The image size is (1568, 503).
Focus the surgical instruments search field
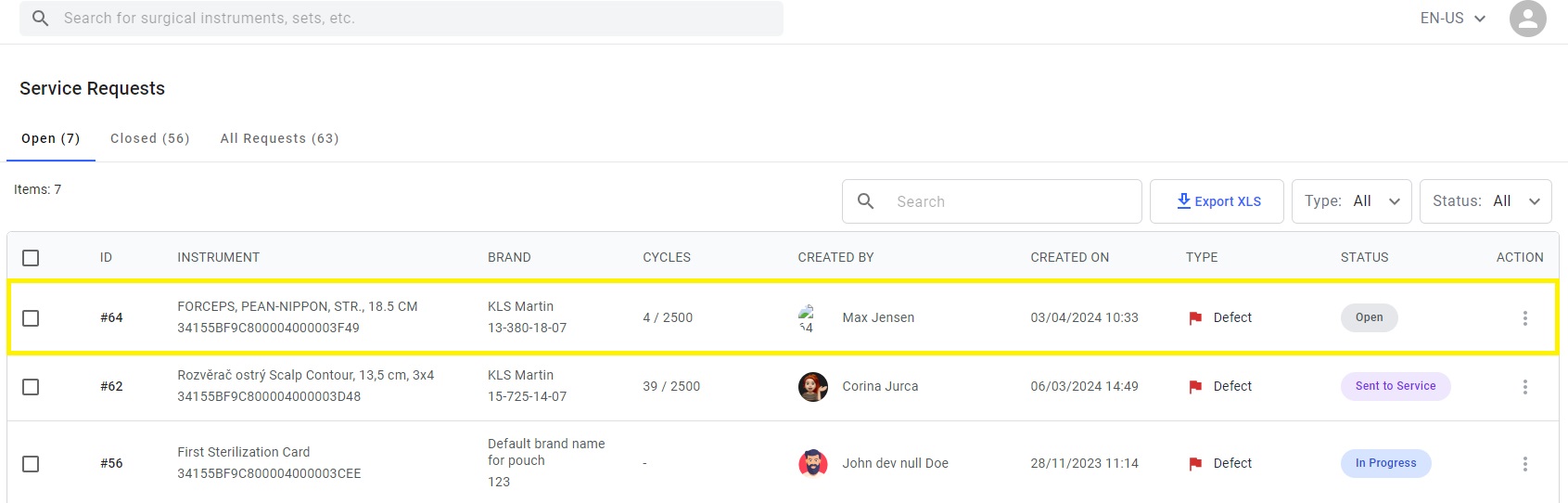pyautogui.click(x=402, y=19)
